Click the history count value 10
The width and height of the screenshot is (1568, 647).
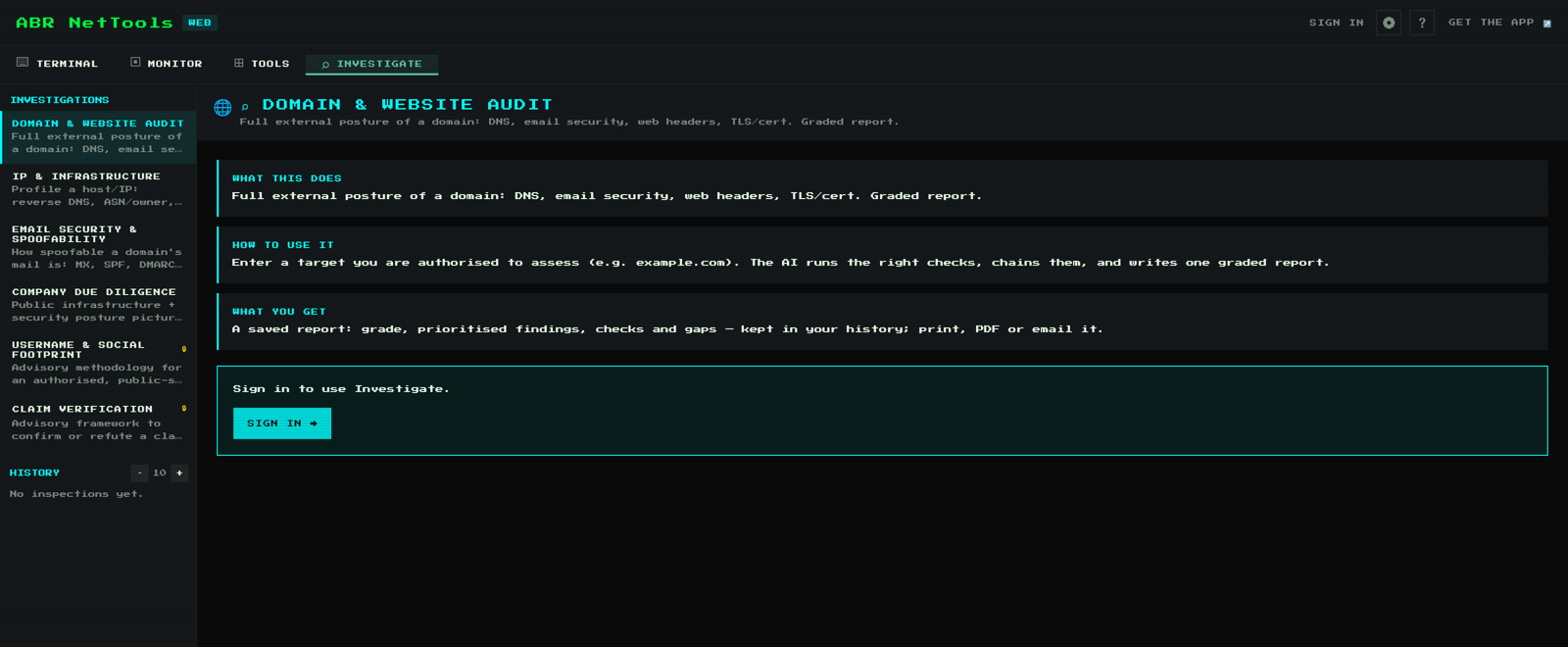point(160,473)
